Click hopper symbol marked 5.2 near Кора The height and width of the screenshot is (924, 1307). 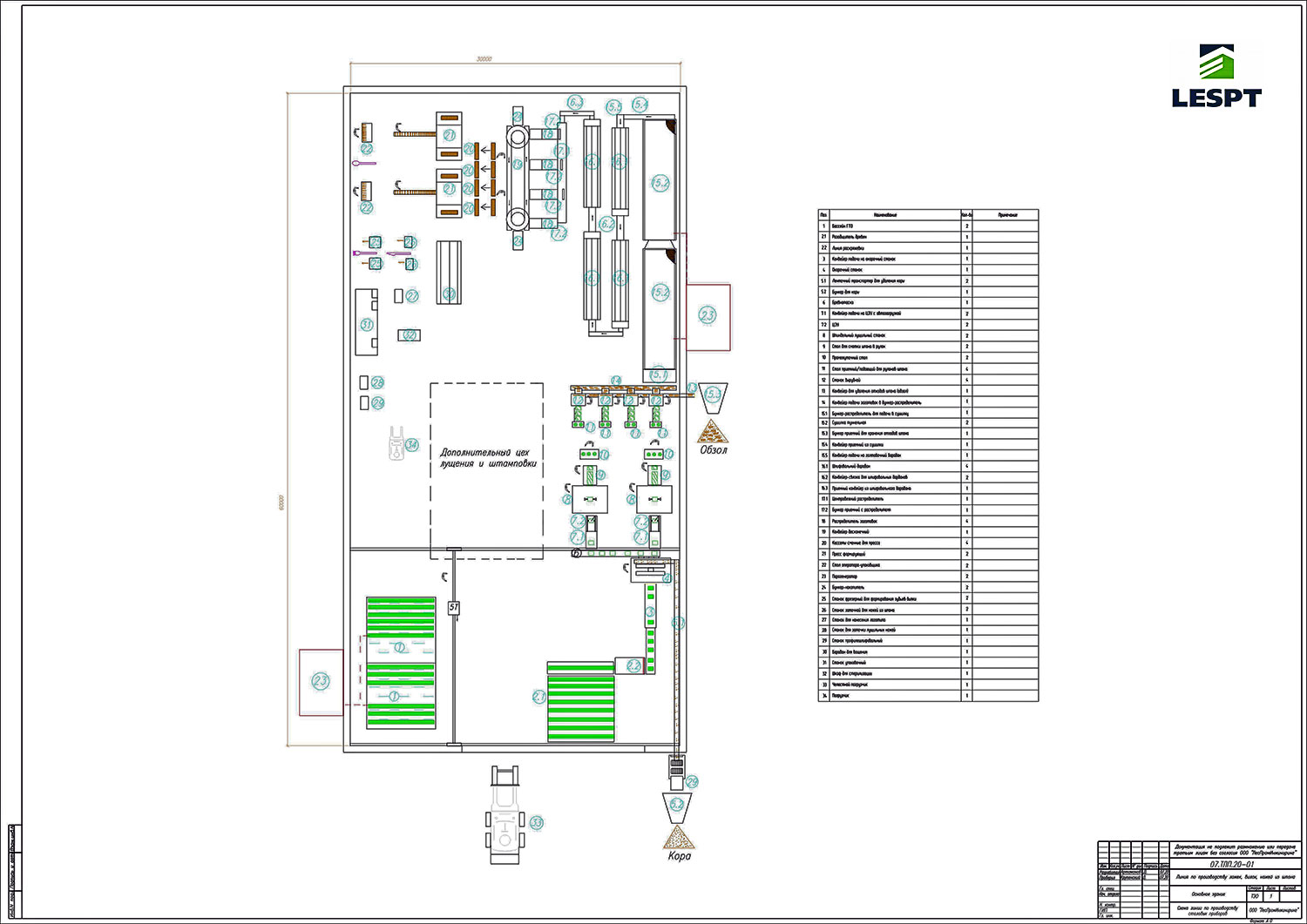click(x=677, y=806)
